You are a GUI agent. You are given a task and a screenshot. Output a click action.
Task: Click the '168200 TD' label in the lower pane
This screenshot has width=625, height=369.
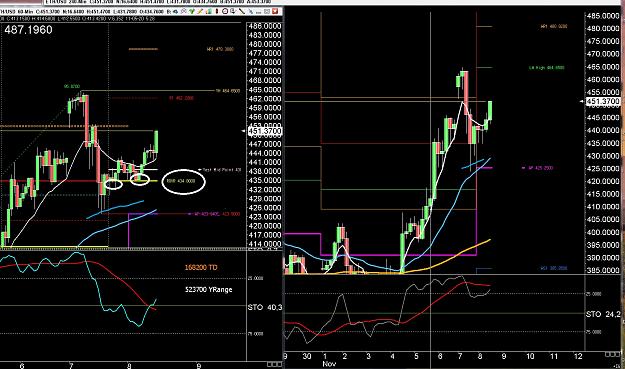[x=201, y=267]
